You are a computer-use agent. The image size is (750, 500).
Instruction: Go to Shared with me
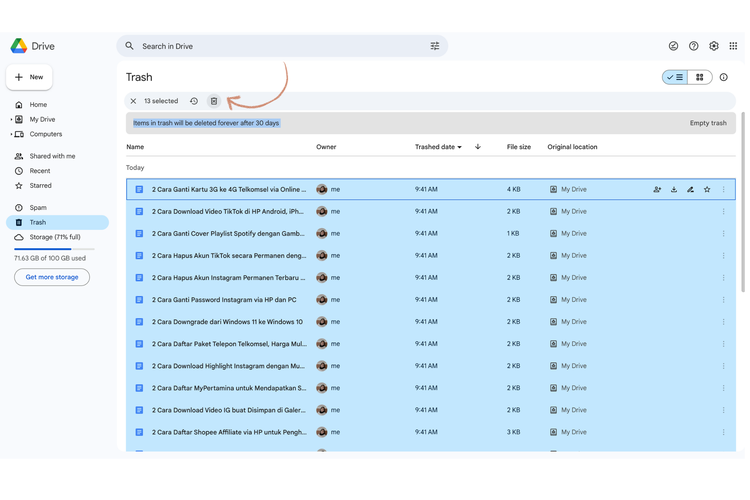(52, 156)
